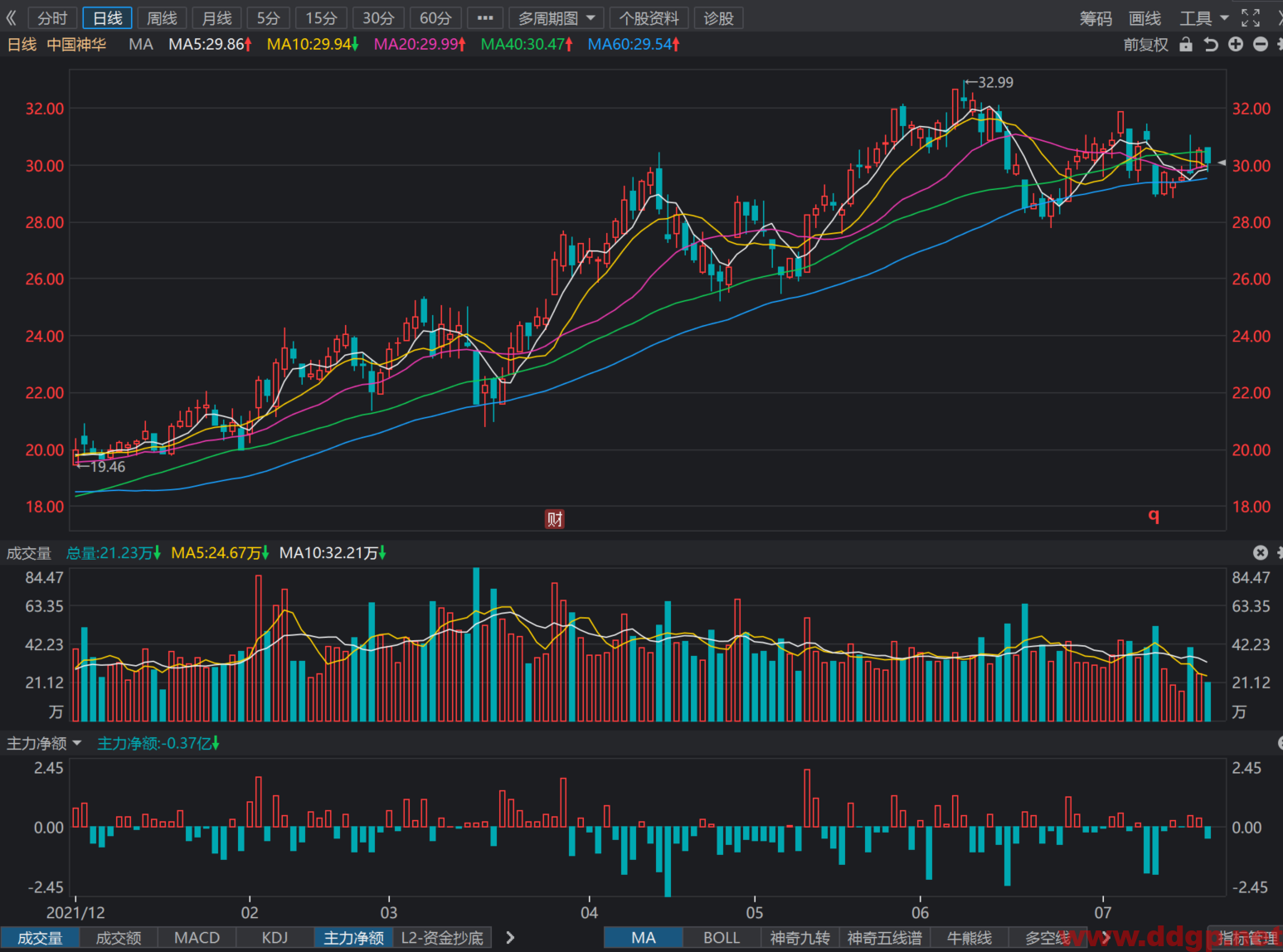1283x952 pixels.
Task: Close the 成交量 volume indicator panel
Action: 1261,552
